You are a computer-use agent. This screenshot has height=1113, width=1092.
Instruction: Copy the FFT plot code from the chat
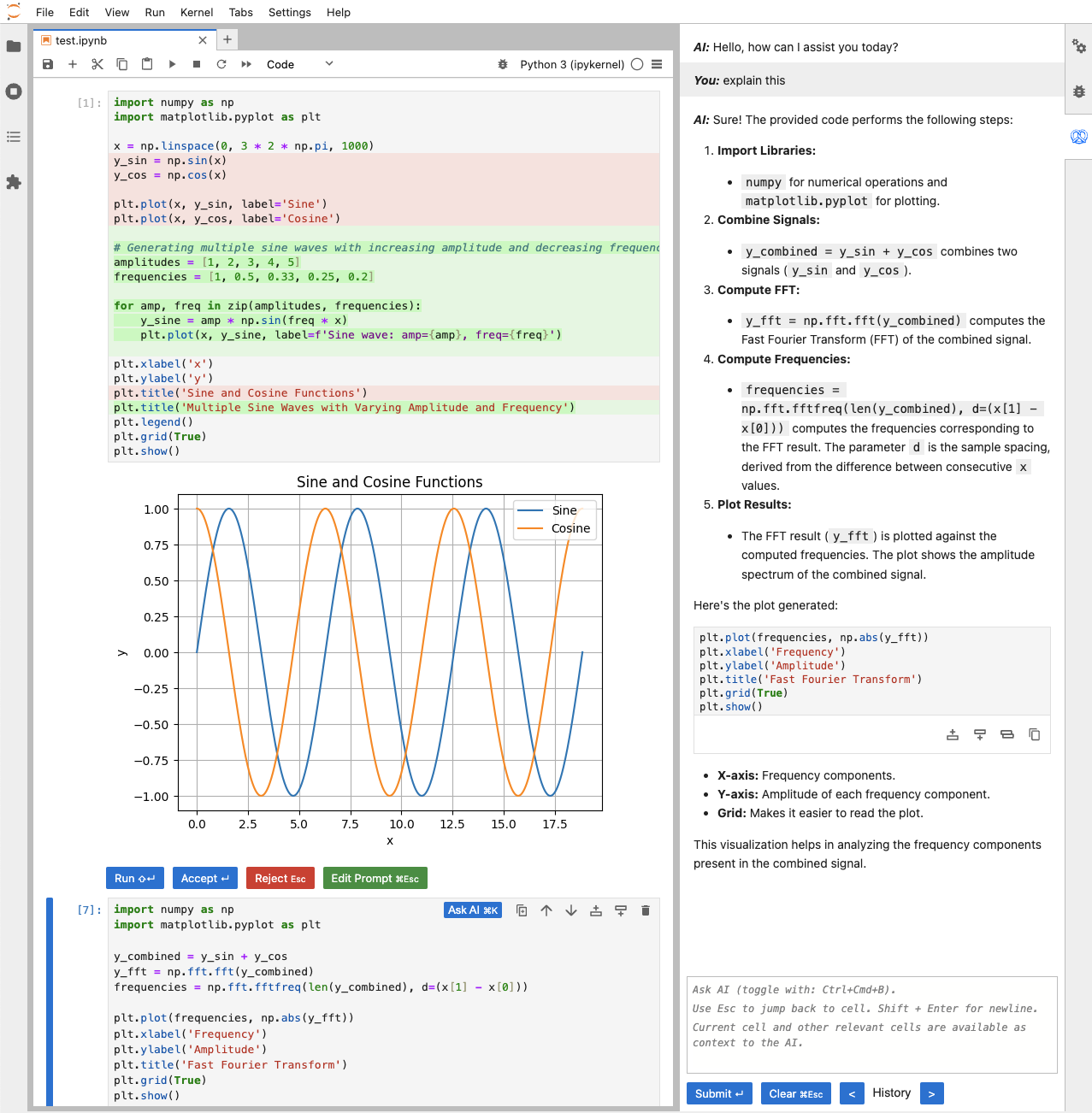(x=1034, y=734)
